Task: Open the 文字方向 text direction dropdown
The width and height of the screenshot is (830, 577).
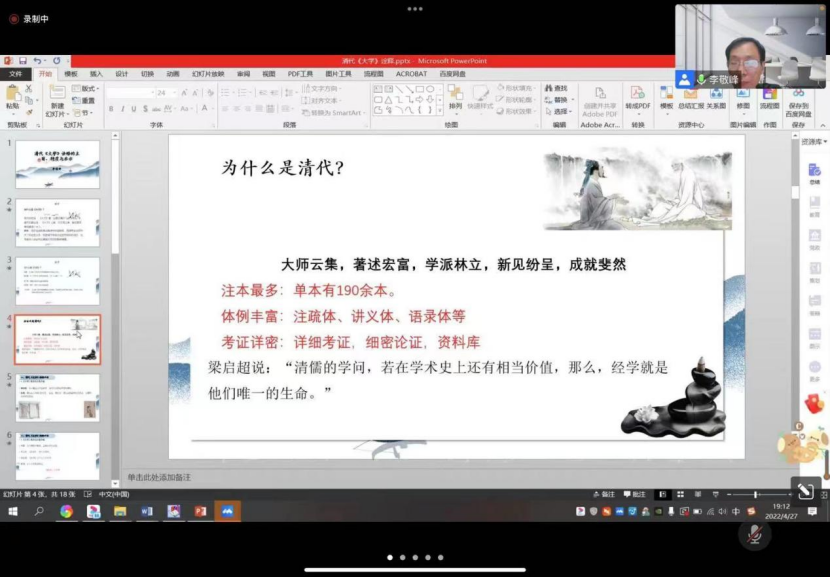Action: (322, 88)
